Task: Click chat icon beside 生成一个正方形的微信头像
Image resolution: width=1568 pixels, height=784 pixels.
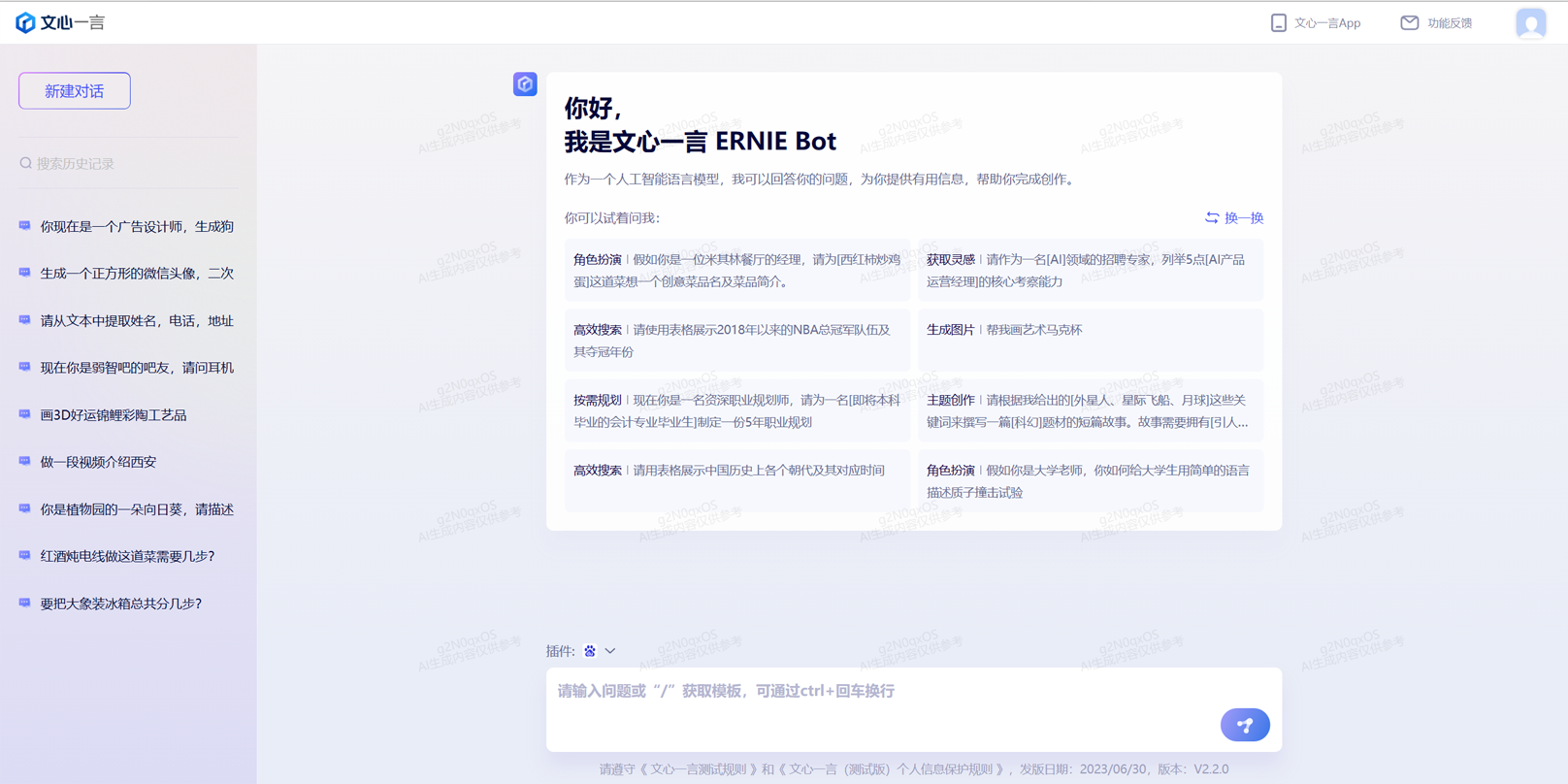Action: pyautogui.click(x=25, y=273)
